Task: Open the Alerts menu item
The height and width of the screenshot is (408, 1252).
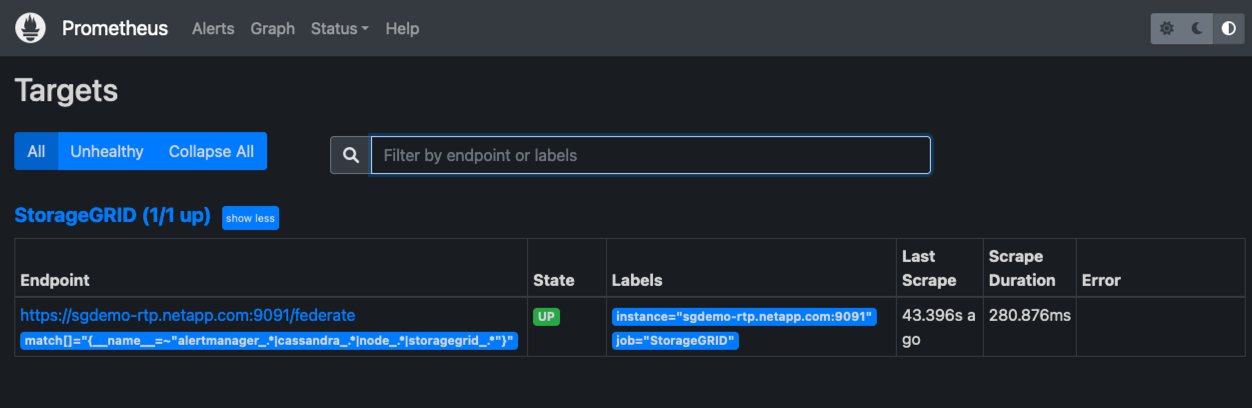Action: pos(213,29)
